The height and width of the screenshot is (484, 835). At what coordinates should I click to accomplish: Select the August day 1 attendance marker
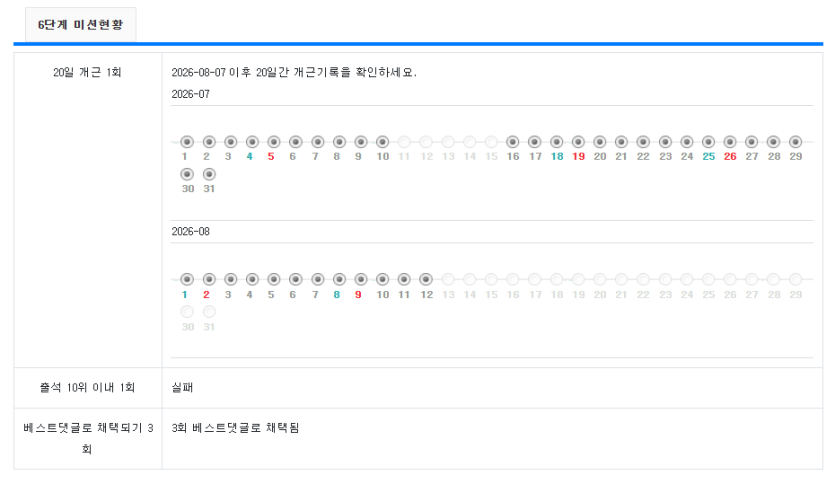pyautogui.click(x=187, y=279)
